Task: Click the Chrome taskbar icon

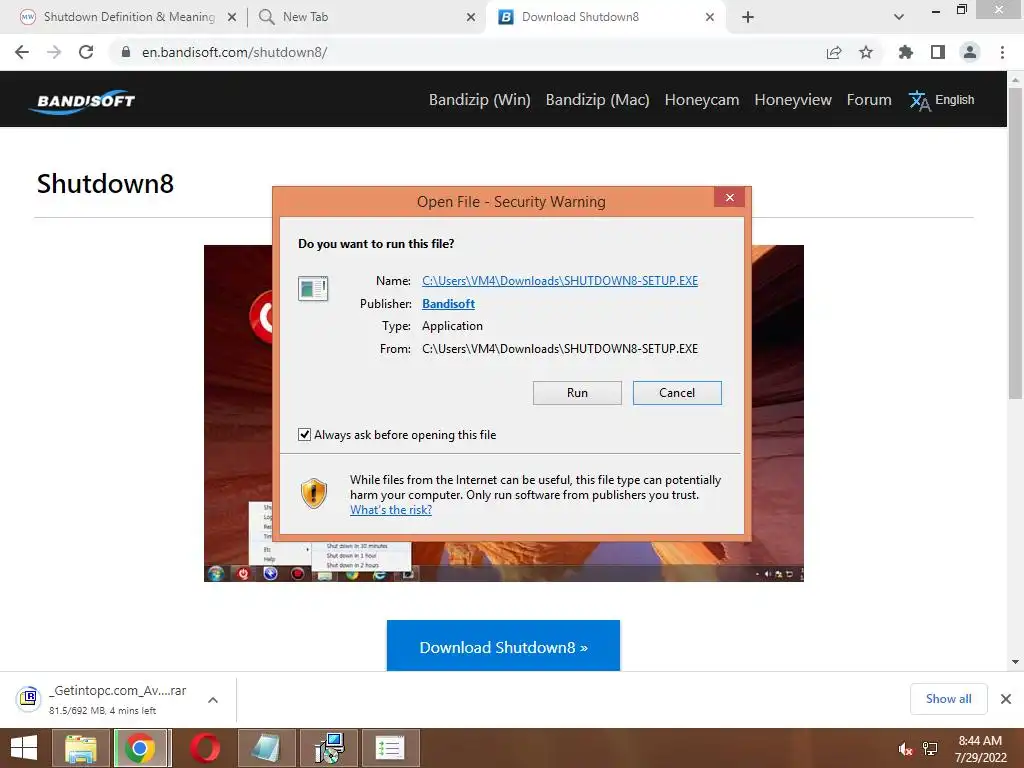Action: coord(140,748)
